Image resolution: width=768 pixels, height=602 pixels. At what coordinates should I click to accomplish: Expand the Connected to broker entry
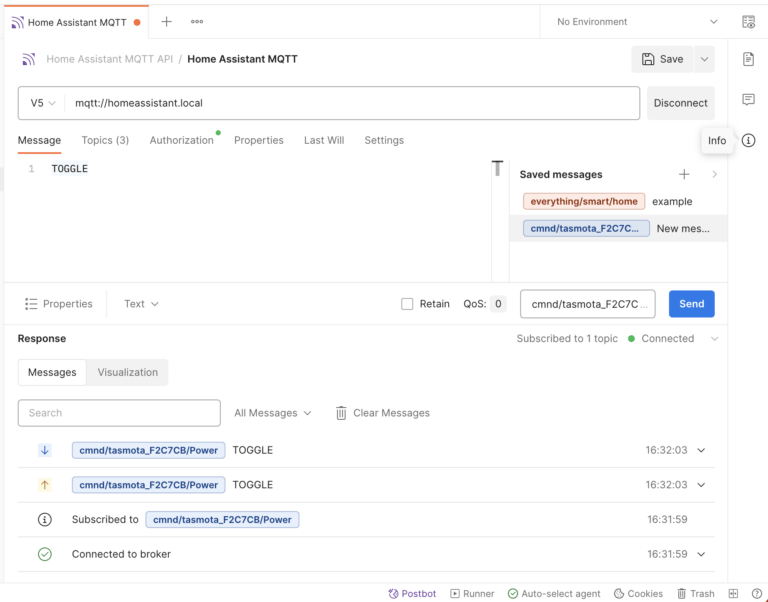[701, 554]
